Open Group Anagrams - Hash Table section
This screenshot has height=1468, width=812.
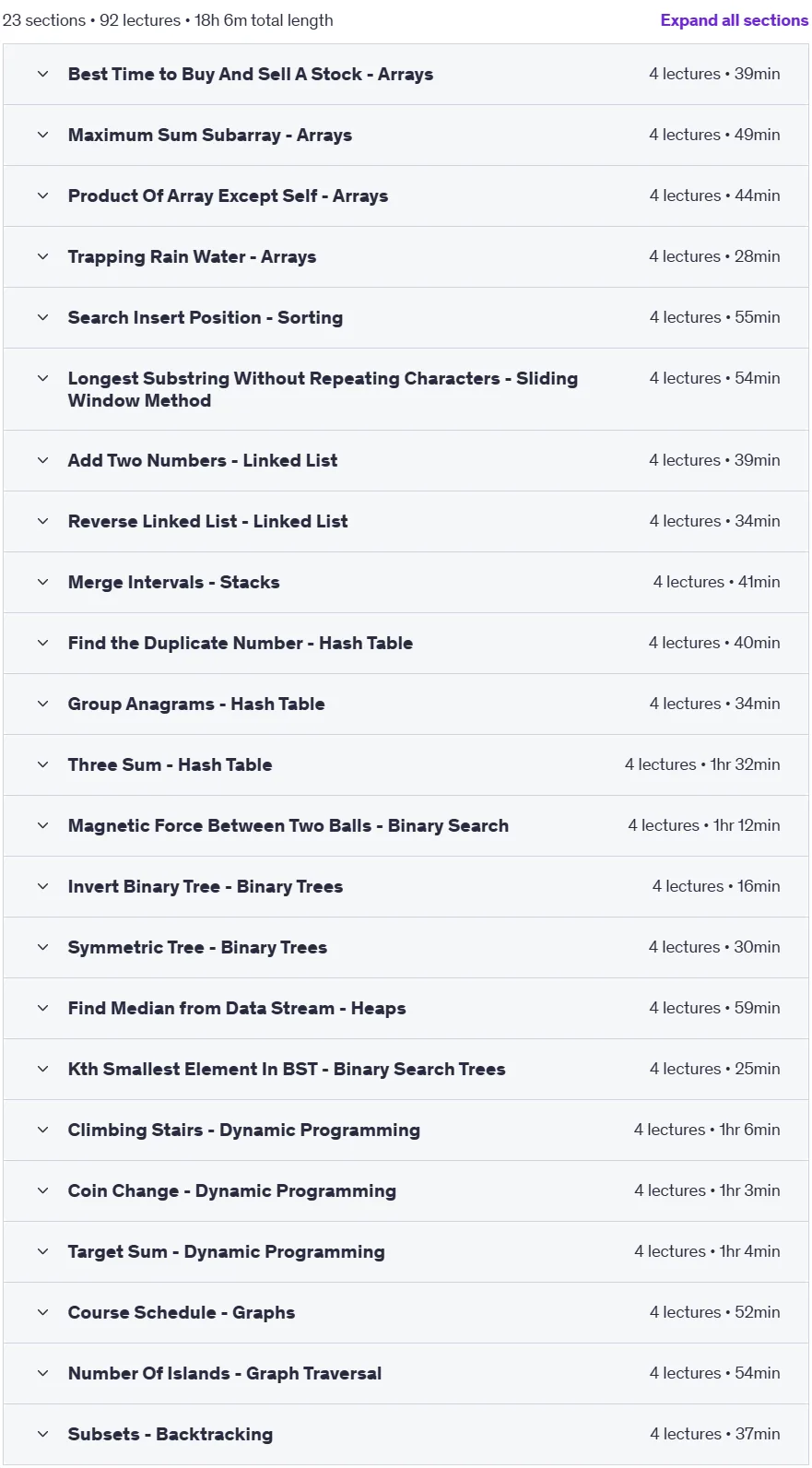click(x=406, y=704)
